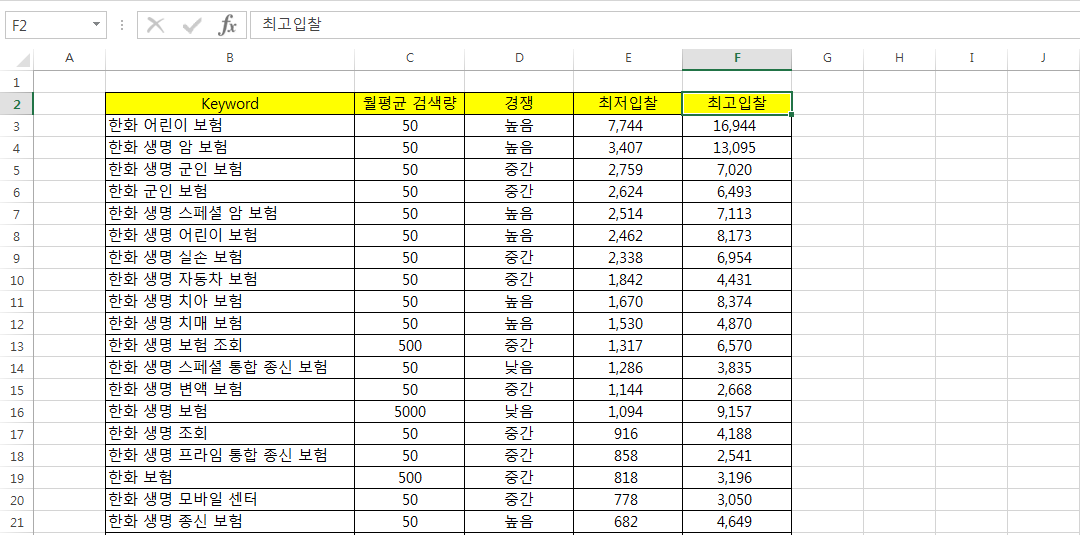
Task: Click maximum bid value 16,944
Action: [x=737, y=125]
